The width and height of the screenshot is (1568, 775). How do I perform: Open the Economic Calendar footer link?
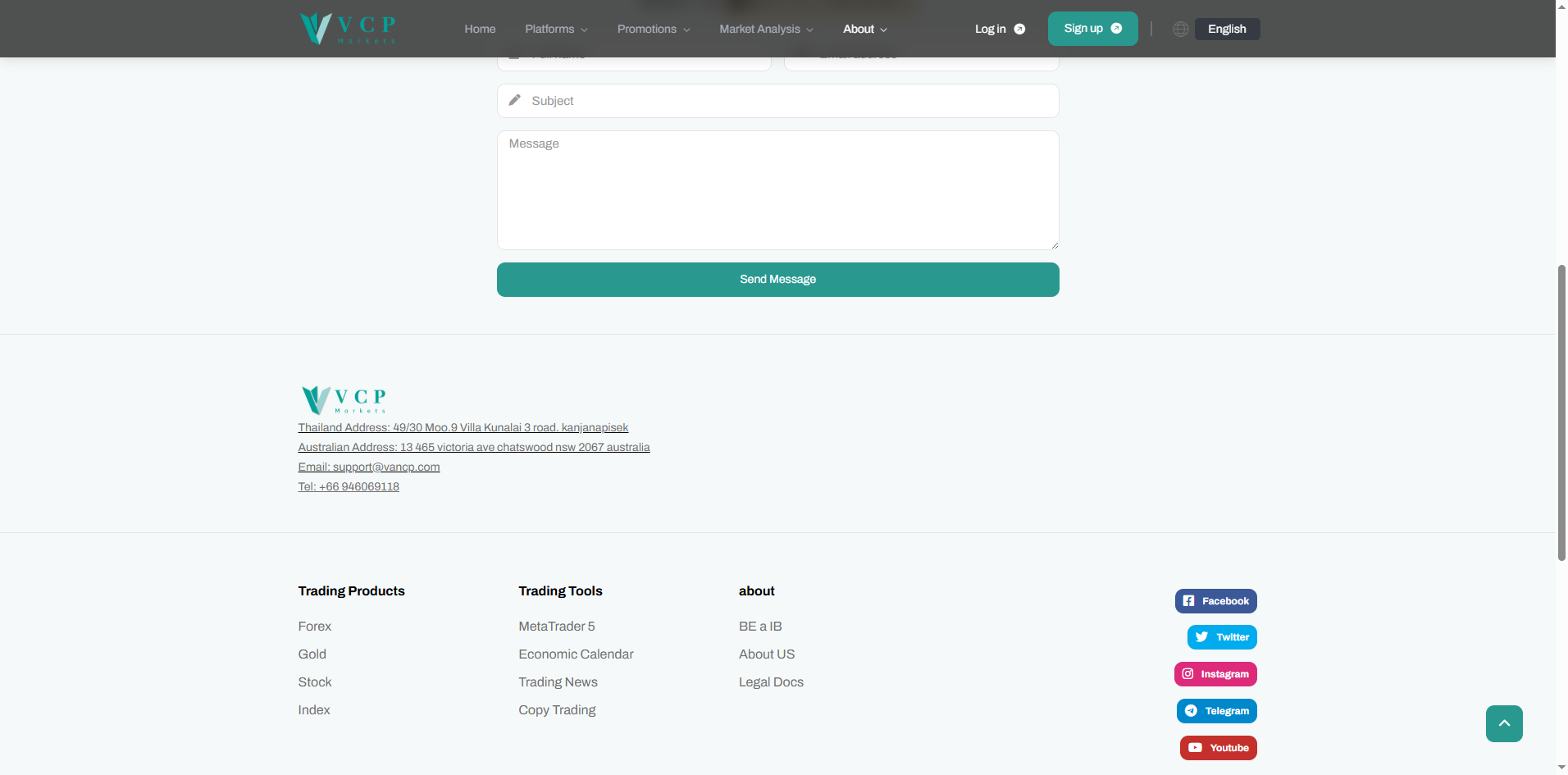point(576,654)
